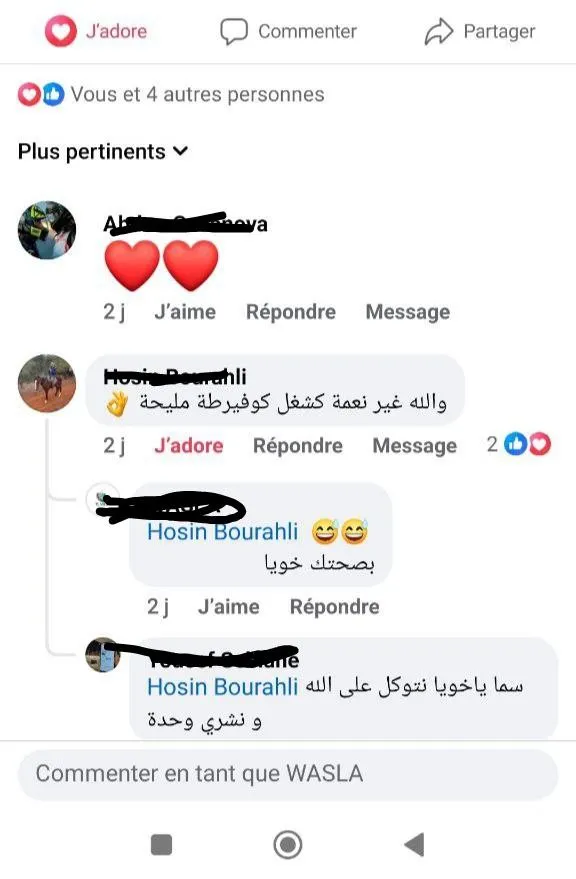Like the double red hearts comment via J'aime
This screenshot has width=576, height=879.
185,312
